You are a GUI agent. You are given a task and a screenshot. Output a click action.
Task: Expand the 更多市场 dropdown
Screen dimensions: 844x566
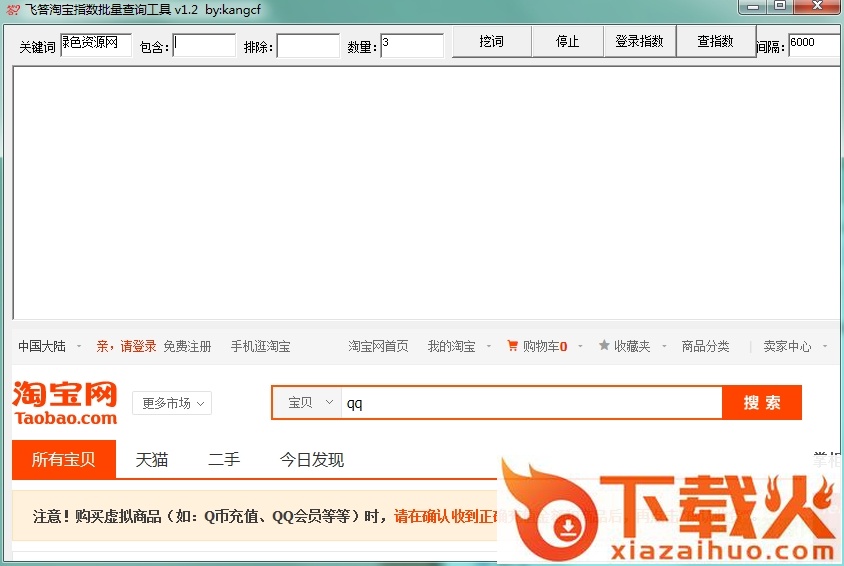click(x=172, y=403)
